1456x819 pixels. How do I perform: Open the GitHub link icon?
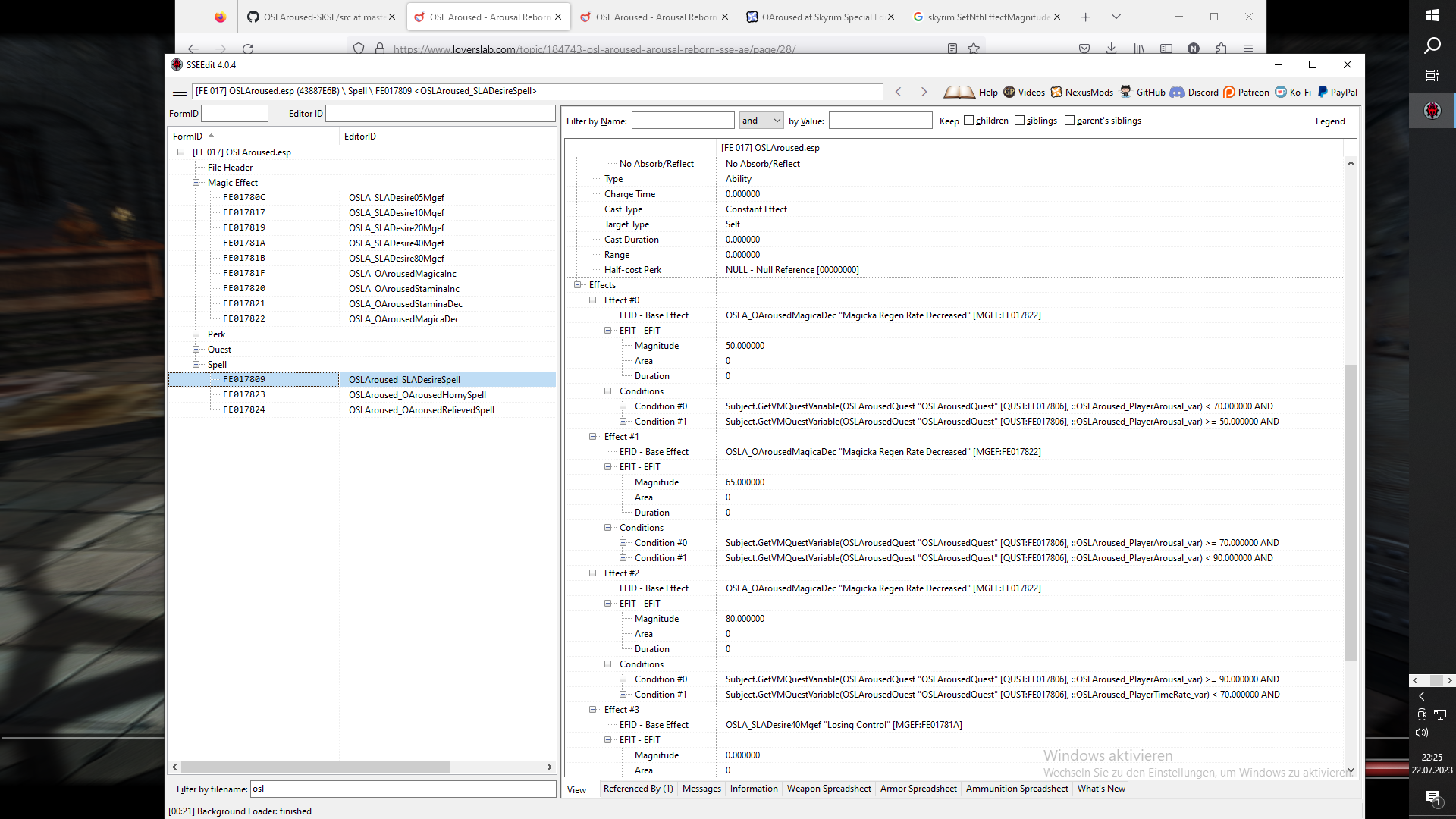(x=1125, y=92)
